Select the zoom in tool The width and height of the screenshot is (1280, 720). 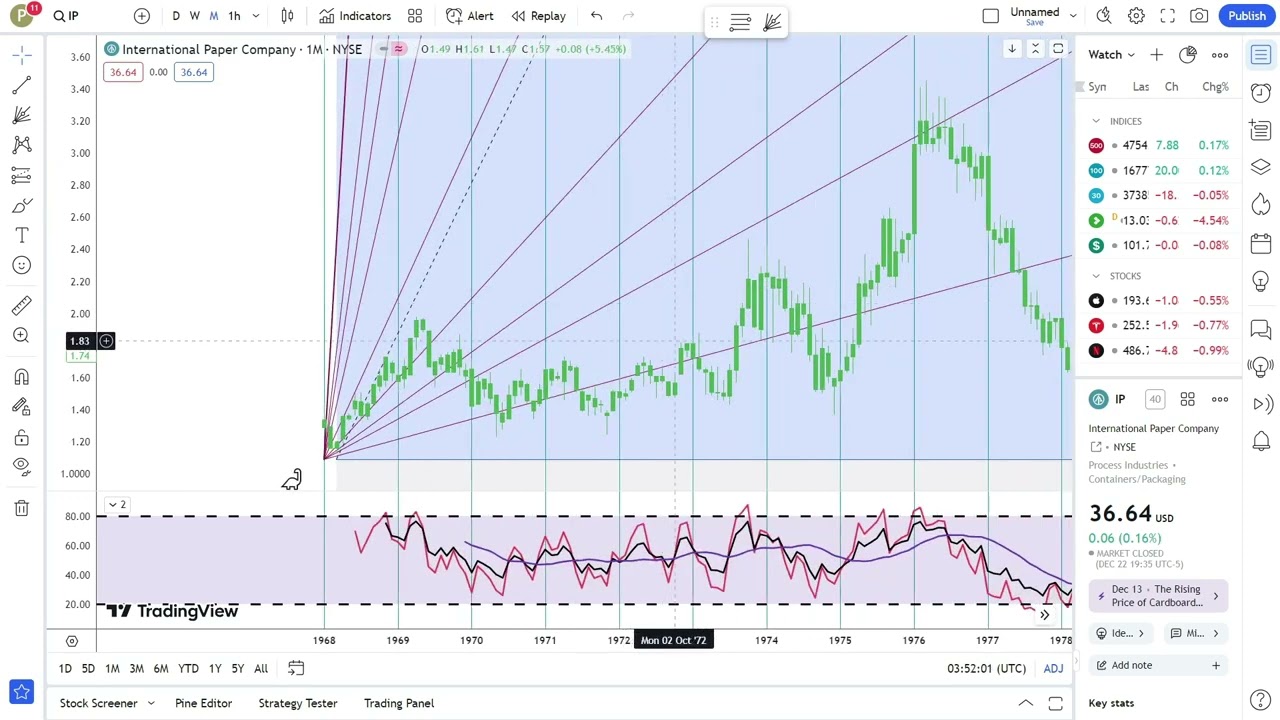(x=21, y=335)
